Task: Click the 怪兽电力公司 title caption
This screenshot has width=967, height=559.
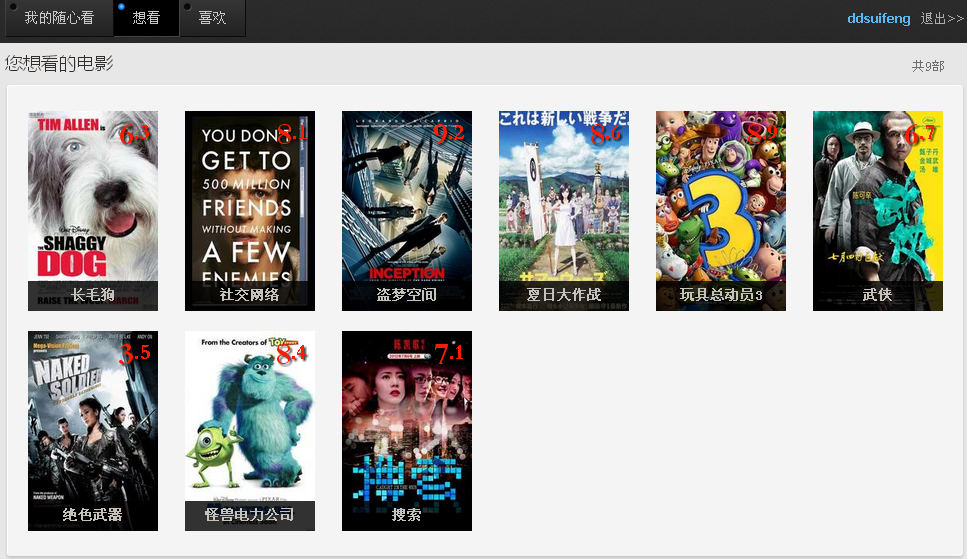Action: click(x=250, y=515)
